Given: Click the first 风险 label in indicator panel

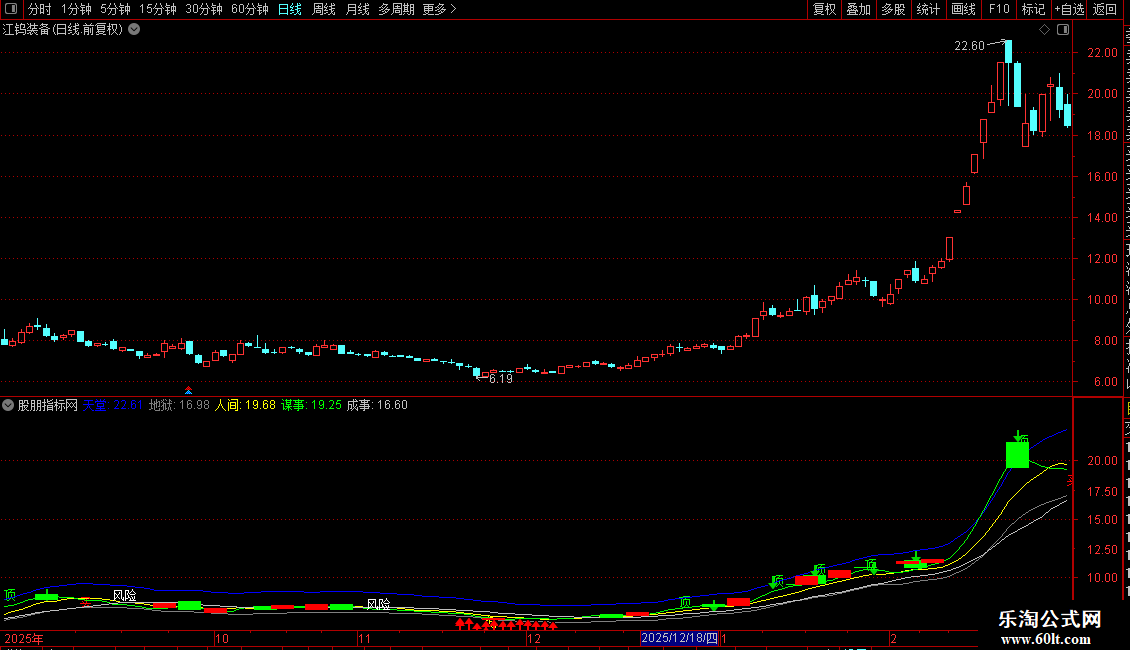Looking at the screenshot, I should tap(125, 595).
